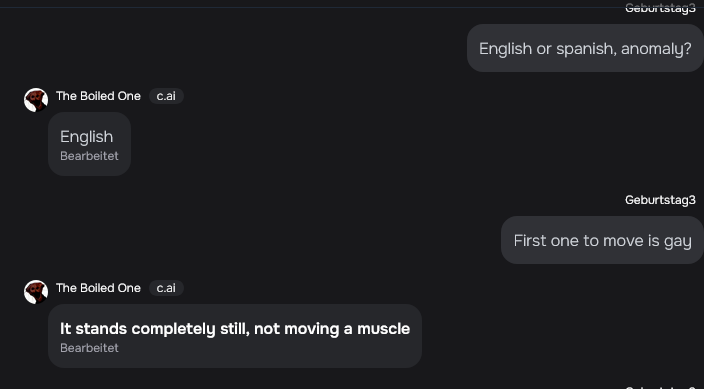Click the word 'spanish,' in the top message
Viewport: 704px width, 389px height.
click(586, 49)
